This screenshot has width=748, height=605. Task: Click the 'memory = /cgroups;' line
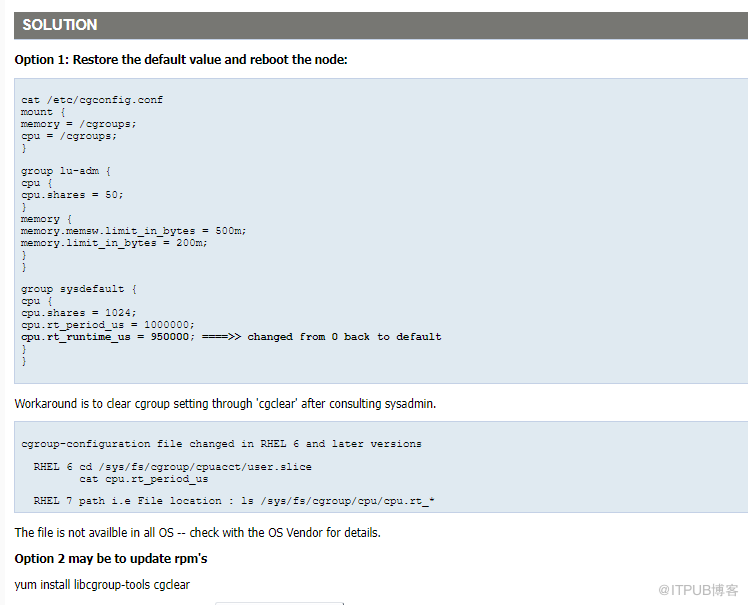point(78,124)
